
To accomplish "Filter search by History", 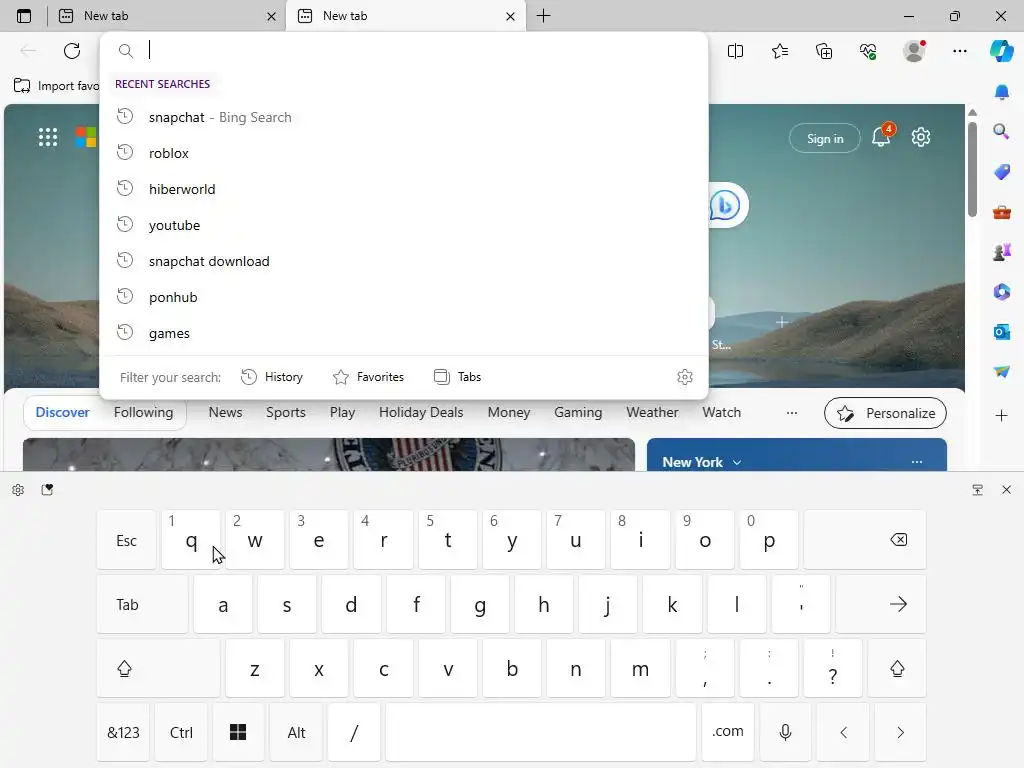I will [272, 377].
